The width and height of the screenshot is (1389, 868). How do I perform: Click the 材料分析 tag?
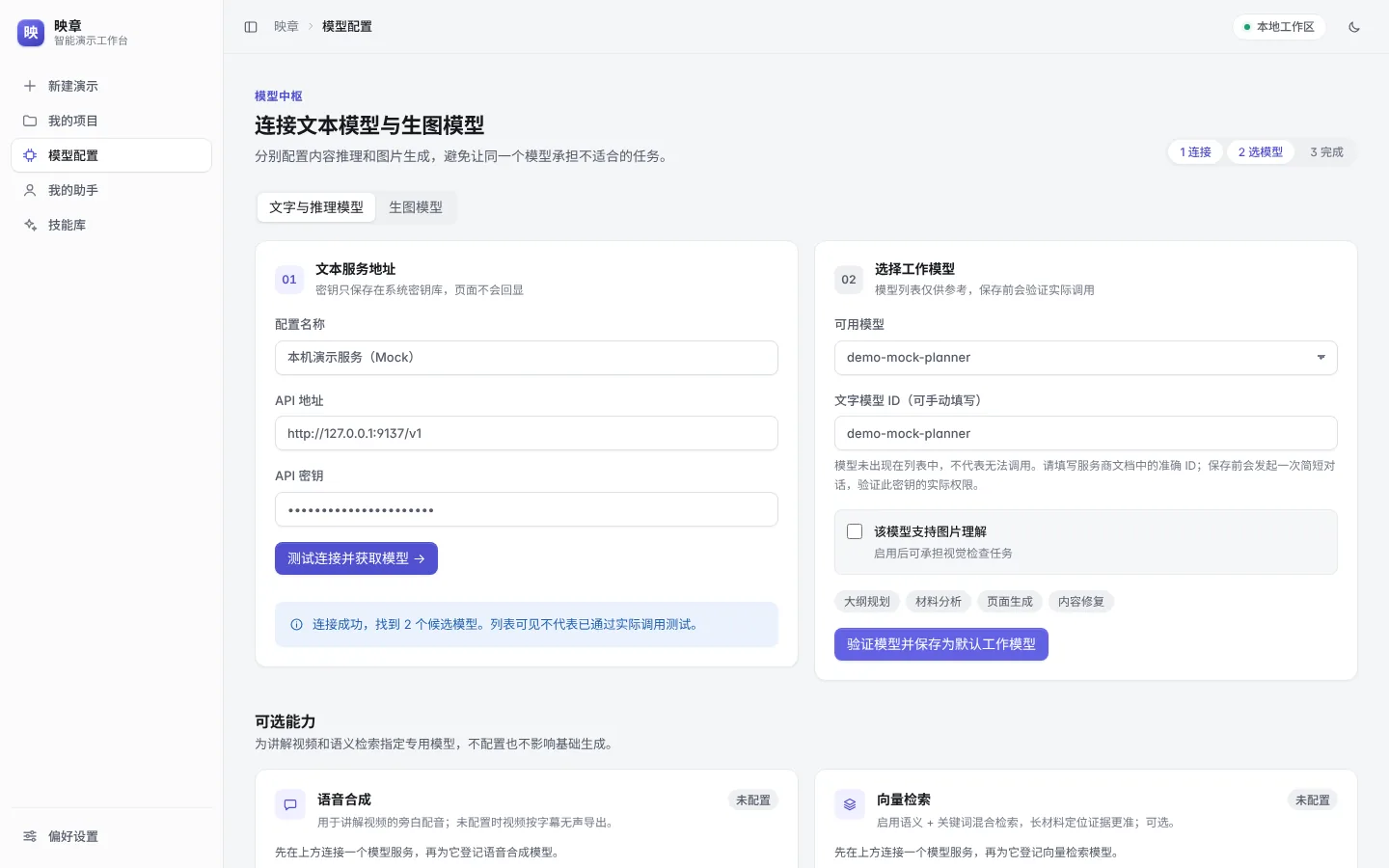coord(939,602)
